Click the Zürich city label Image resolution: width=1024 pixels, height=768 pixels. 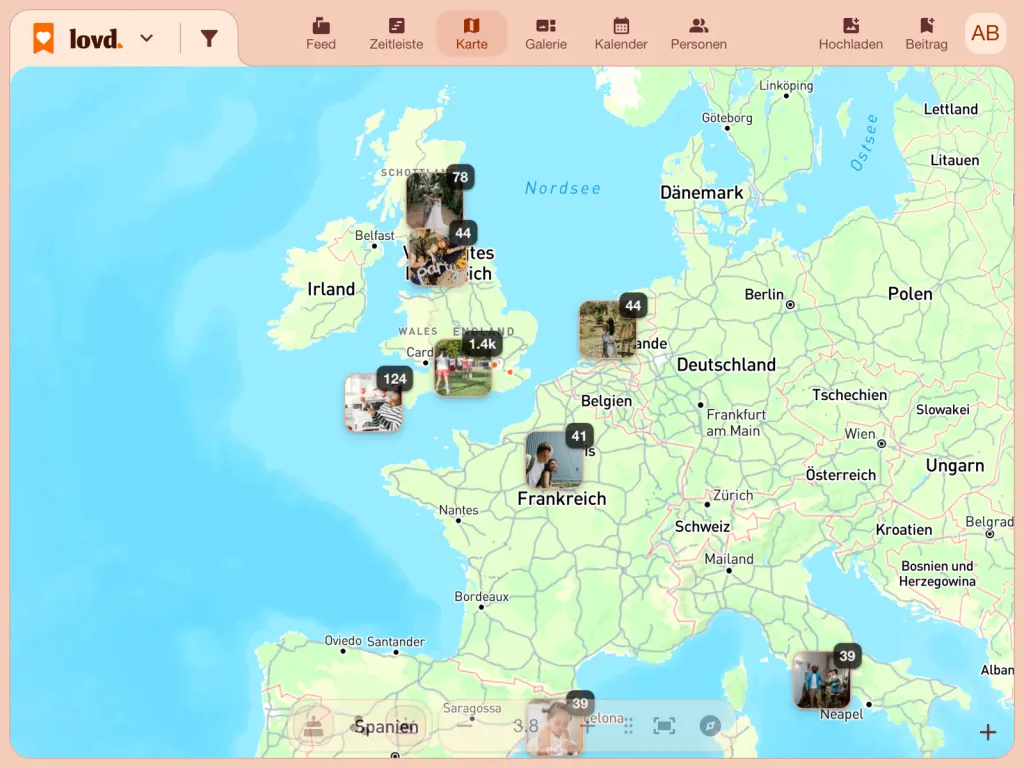coord(733,495)
